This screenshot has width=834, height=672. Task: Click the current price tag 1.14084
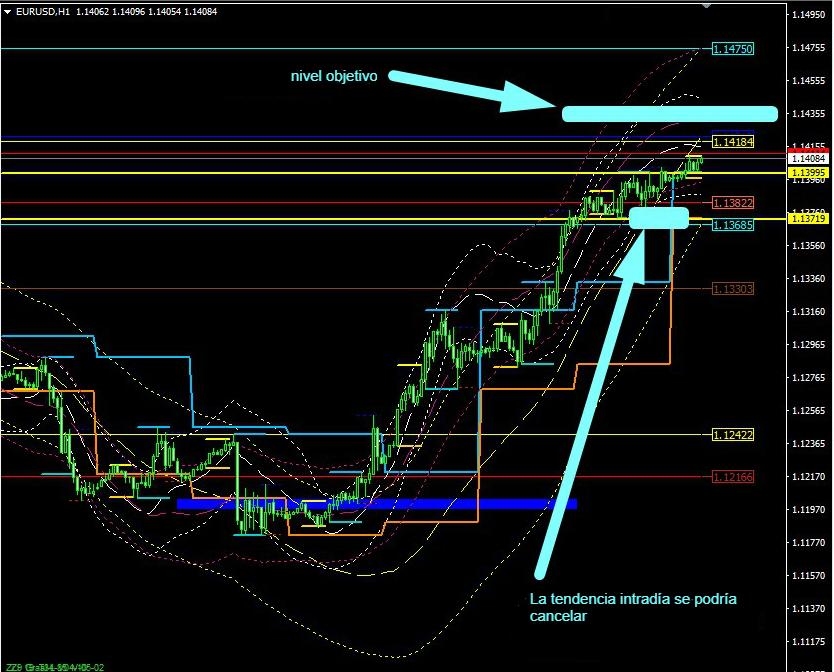pyautogui.click(x=808, y=159)
